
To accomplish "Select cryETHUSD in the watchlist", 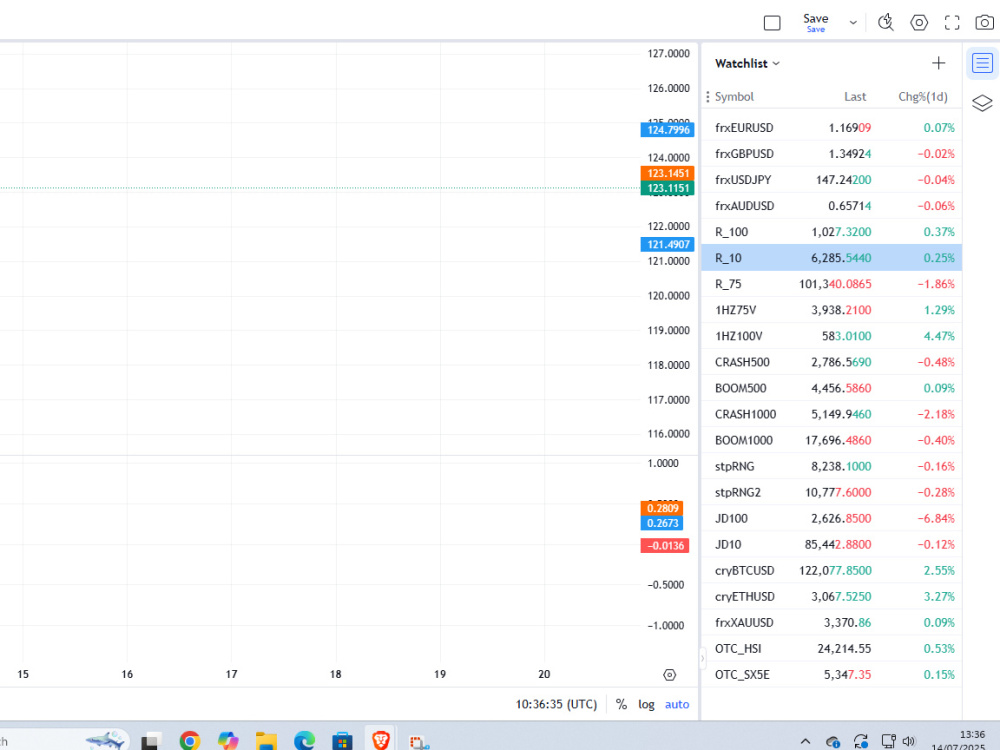I will [831, 597].
